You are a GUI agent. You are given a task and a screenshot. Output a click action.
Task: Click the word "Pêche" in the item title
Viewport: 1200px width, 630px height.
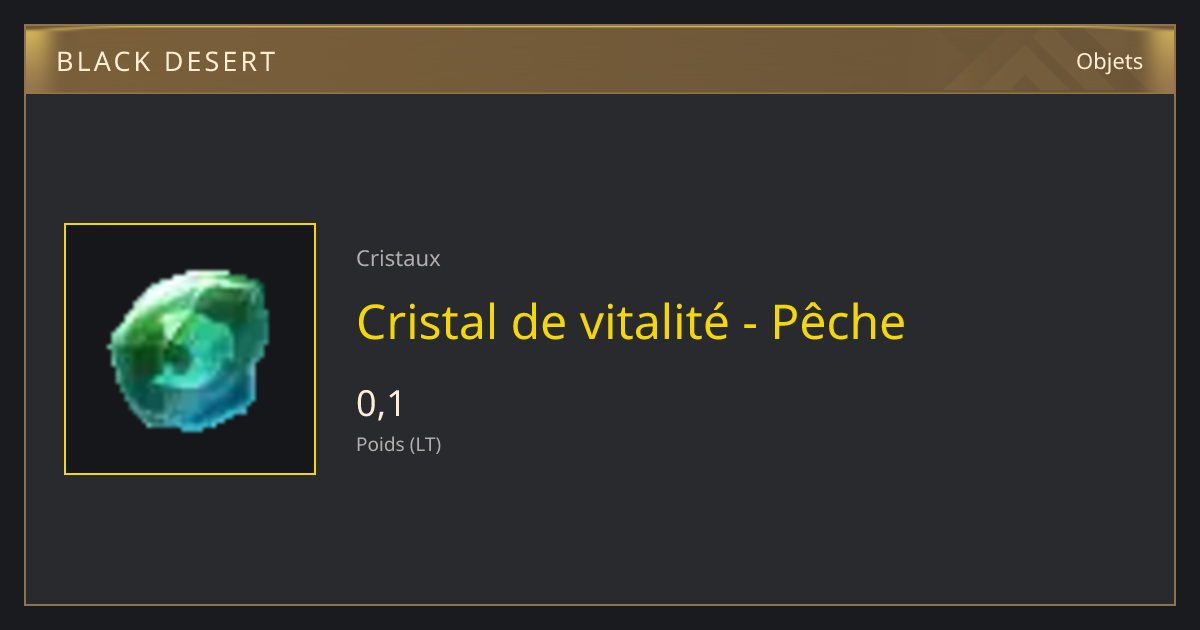click(838, 322)
